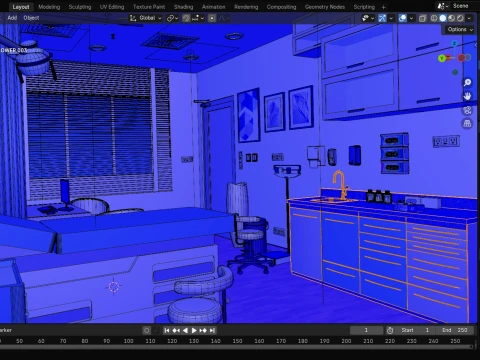Switch to the Geometry Nodes tab
The height and width of the screenshot is (360, 480).
(325, 7)
